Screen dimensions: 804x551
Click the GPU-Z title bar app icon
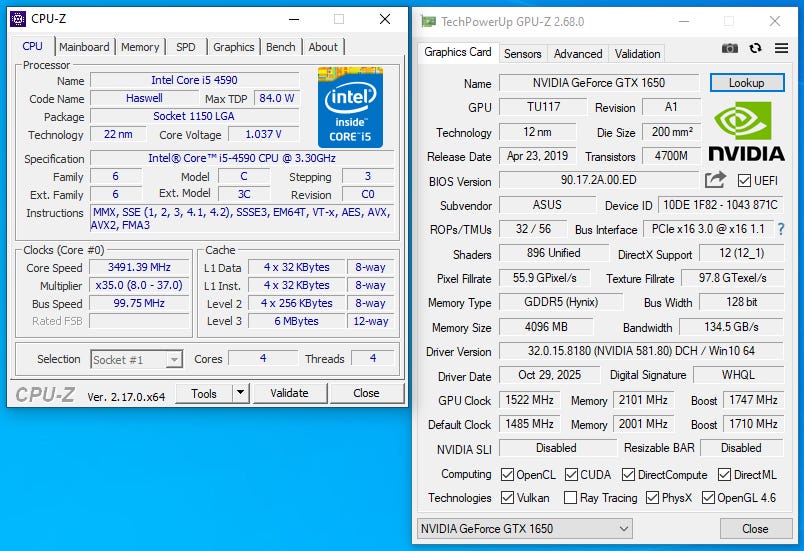click(x=428, y=22)
